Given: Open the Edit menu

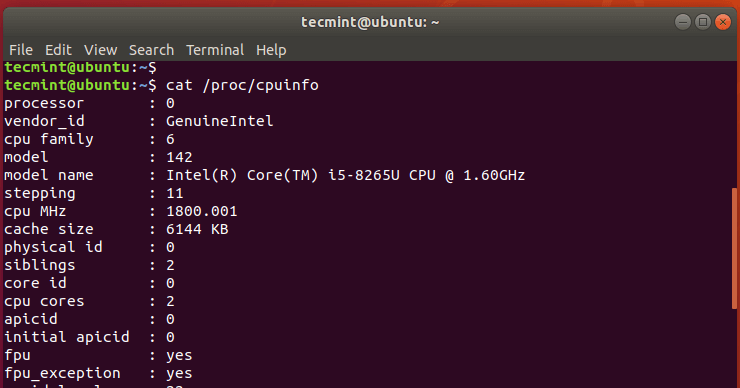Looking at the screenshot, I should pos(58,50).
